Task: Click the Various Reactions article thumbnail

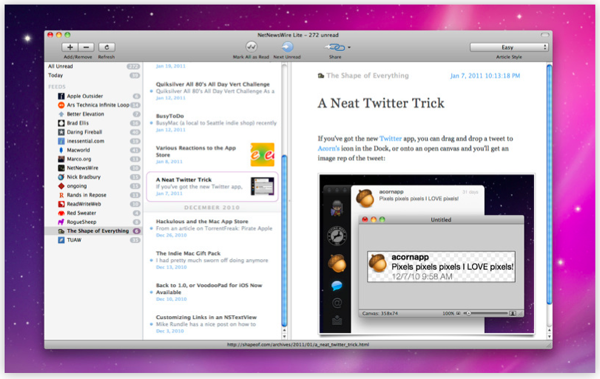Action: (x=262, y=155)
